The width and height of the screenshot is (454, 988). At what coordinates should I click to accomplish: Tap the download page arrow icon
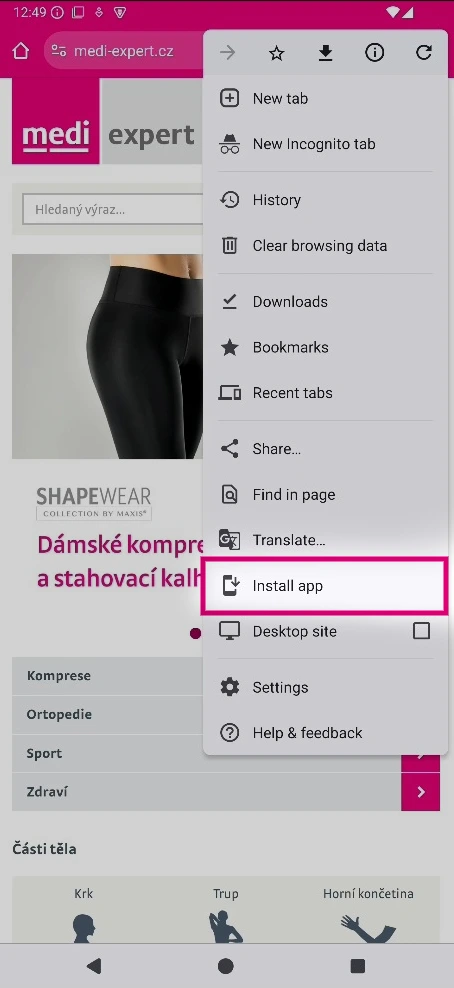point(325,54)
